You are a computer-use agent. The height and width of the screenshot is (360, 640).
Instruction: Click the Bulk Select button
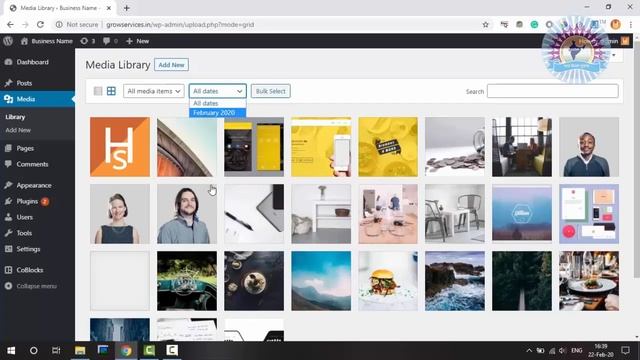[x=271, y=91]
